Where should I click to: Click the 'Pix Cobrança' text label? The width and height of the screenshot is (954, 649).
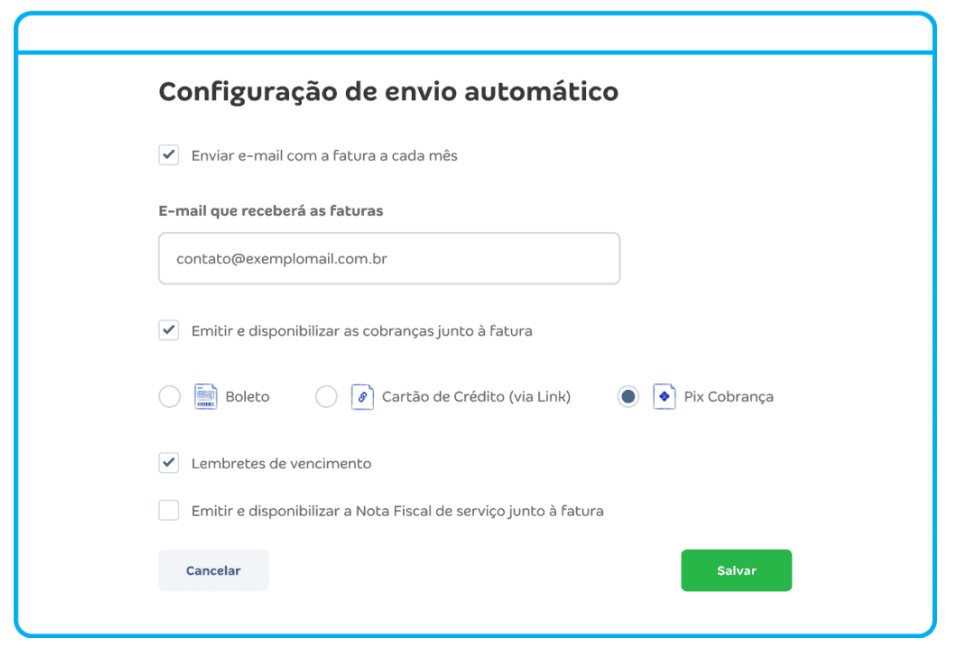pos(729,397)
